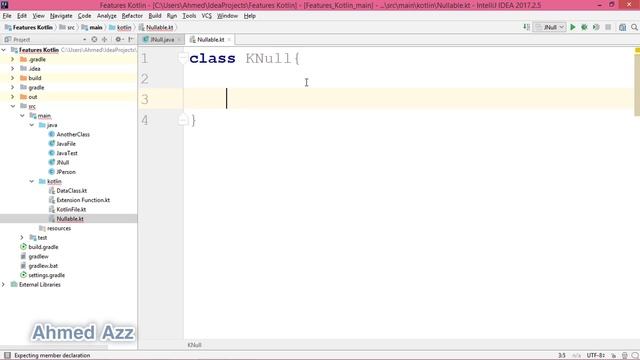Fold the KNull class using gutter marker
Viewport: 640px width, 360px height.
point(182,58)
